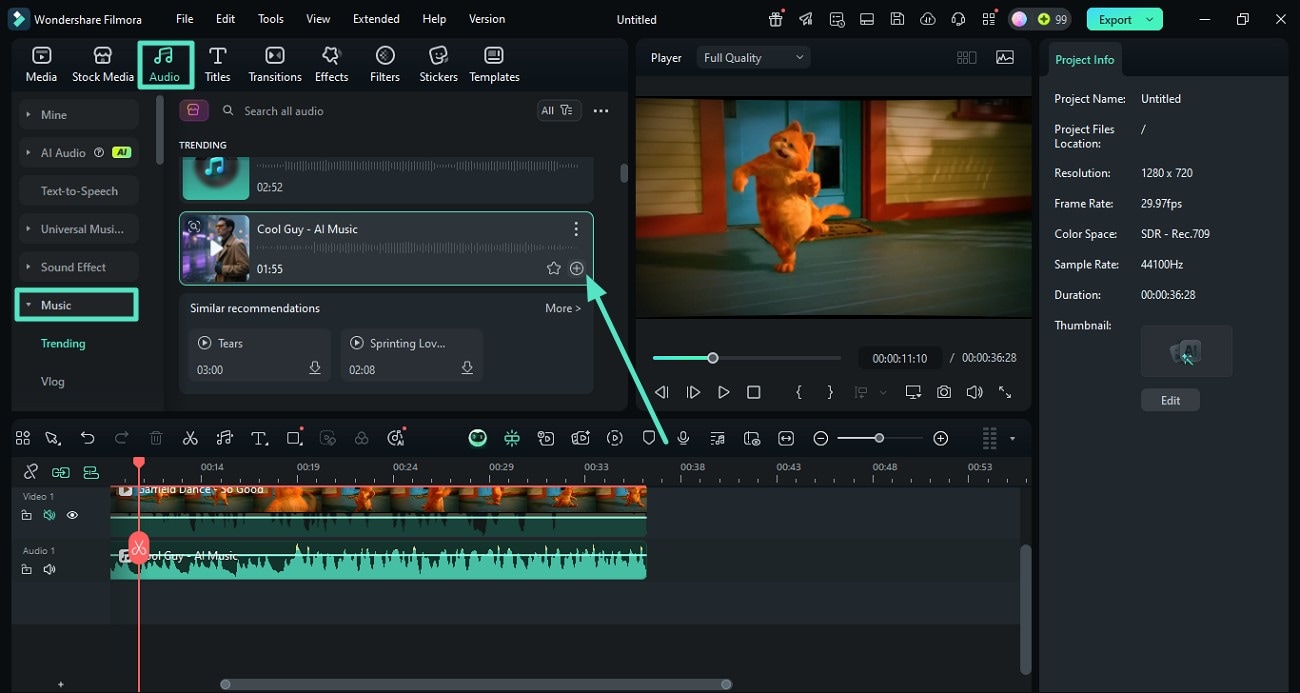The height and width of the screenshot is (693, 1300).
Task: Take a snapshot with the camera icon
Action: [944, 393]
